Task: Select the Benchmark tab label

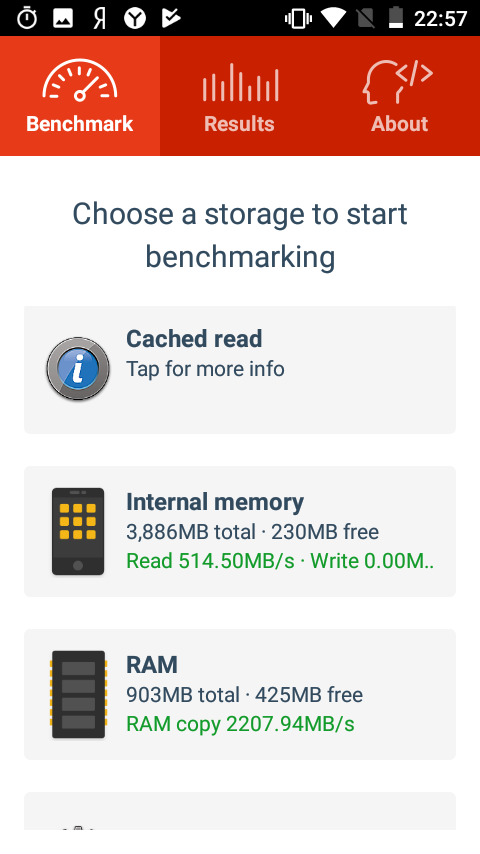Action: pos(80,124)
